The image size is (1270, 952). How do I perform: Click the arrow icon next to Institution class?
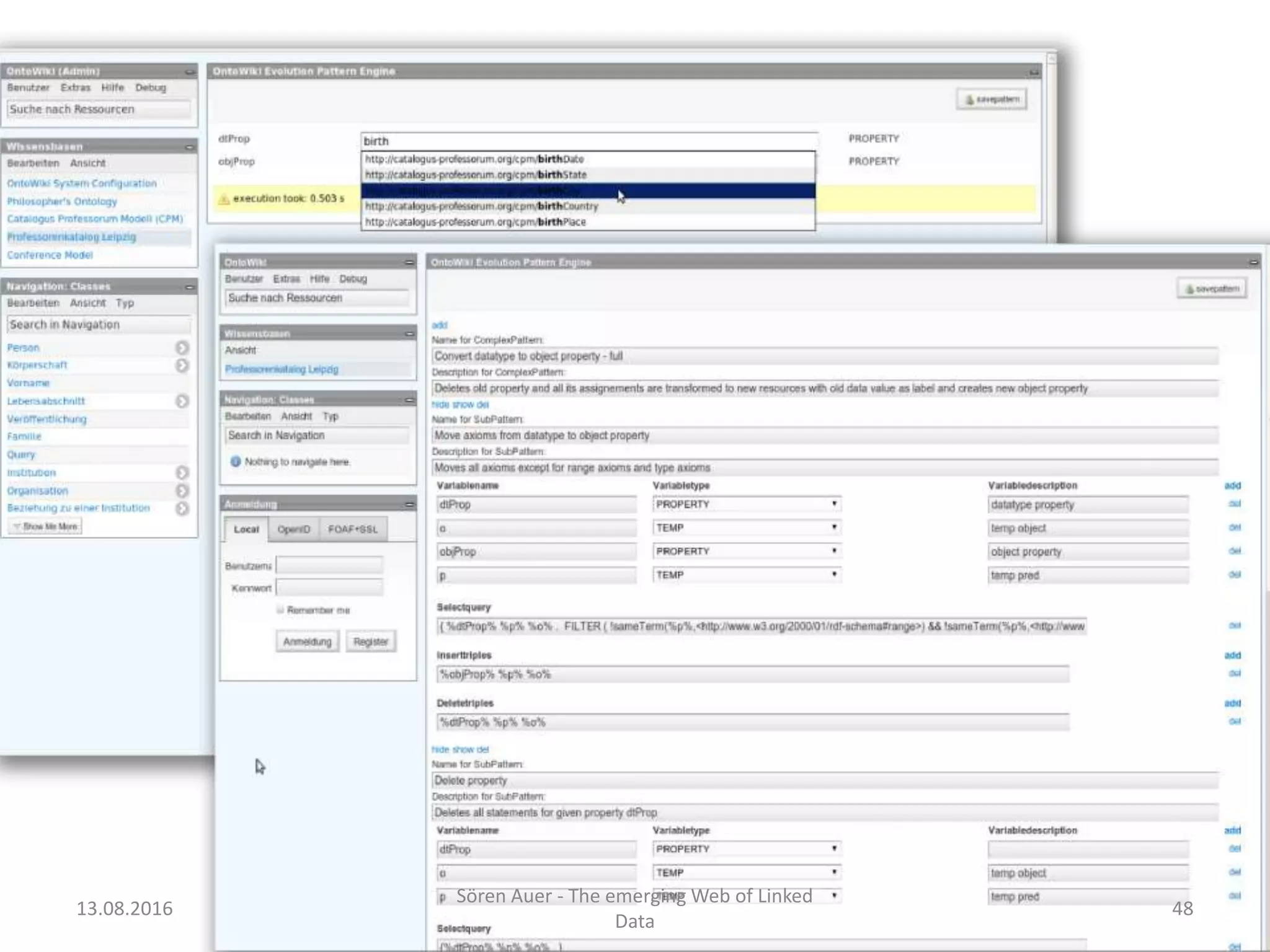(182, 473)
